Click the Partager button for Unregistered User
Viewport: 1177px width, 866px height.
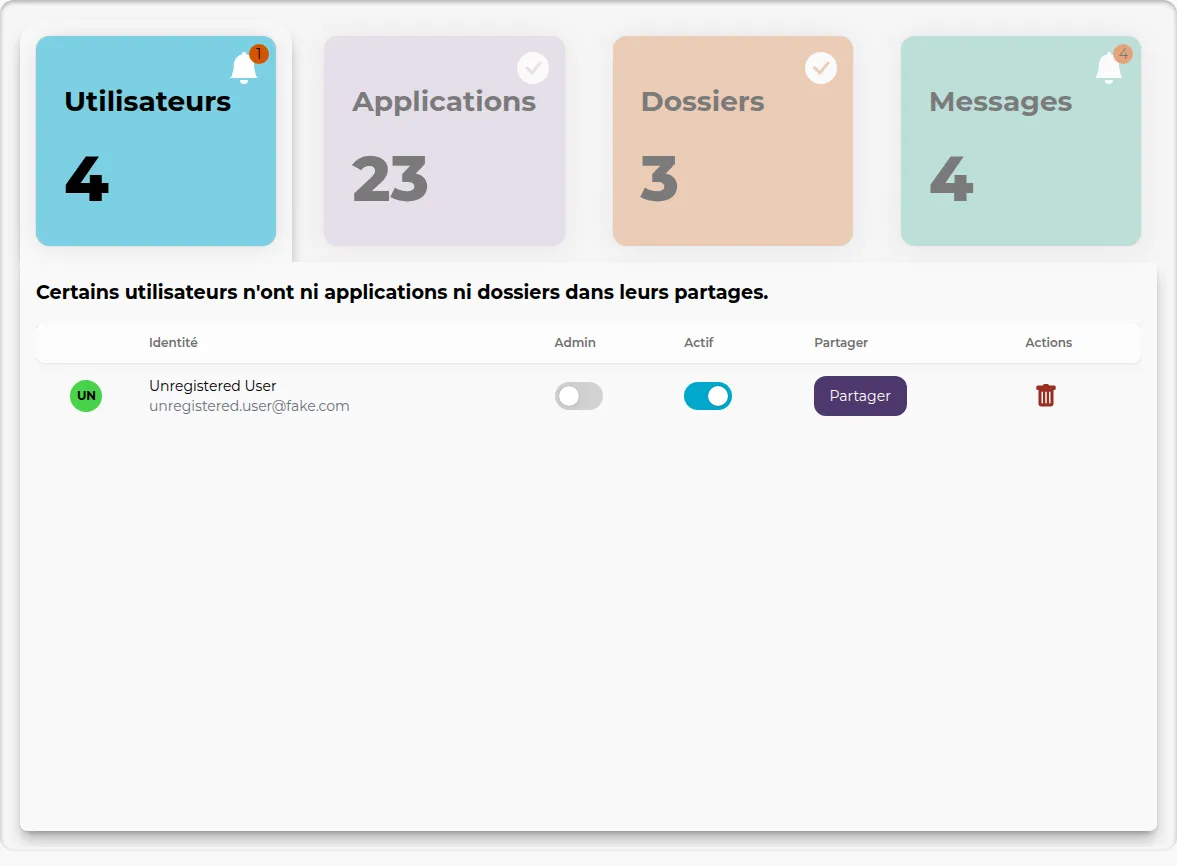pos(859,396)
